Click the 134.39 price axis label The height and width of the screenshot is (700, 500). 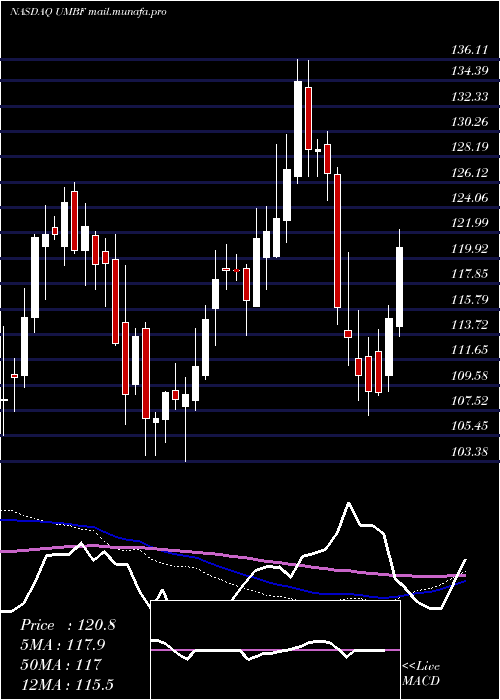(x=470, y=71)
